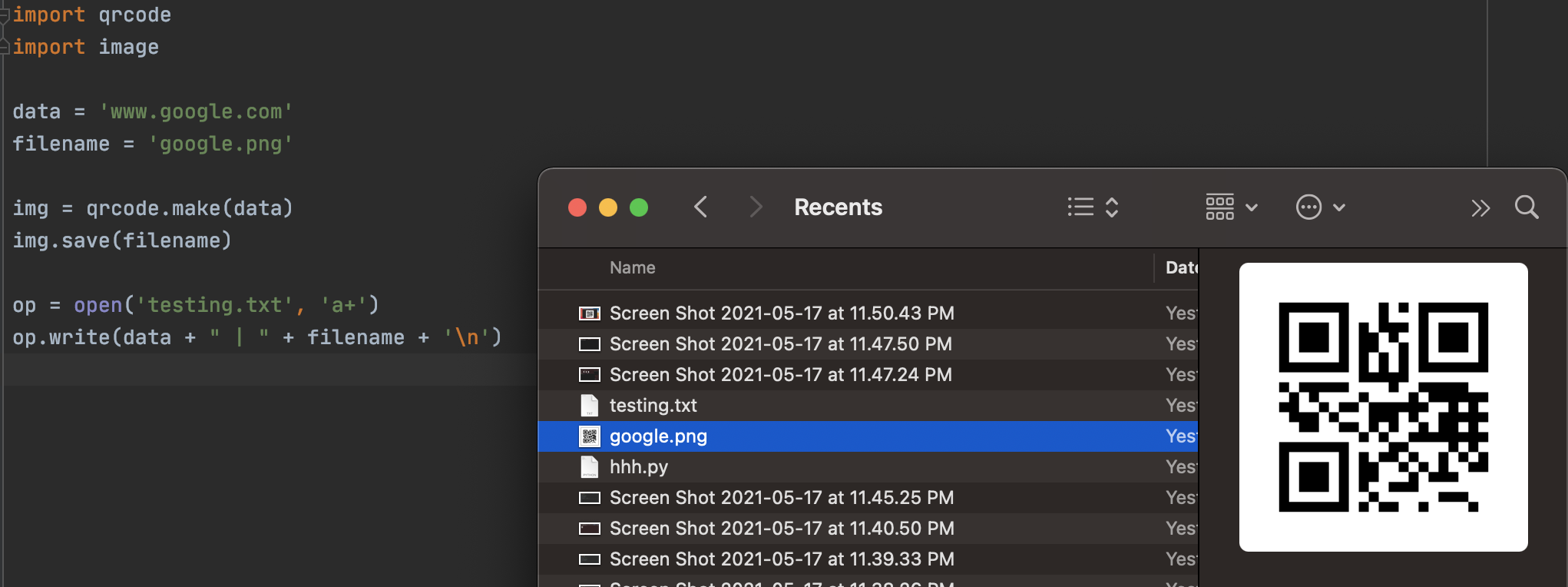This screenshot has width=1568, height=587.
Task: Click the Date value of testing.txt row
Action: point(1181,406)
